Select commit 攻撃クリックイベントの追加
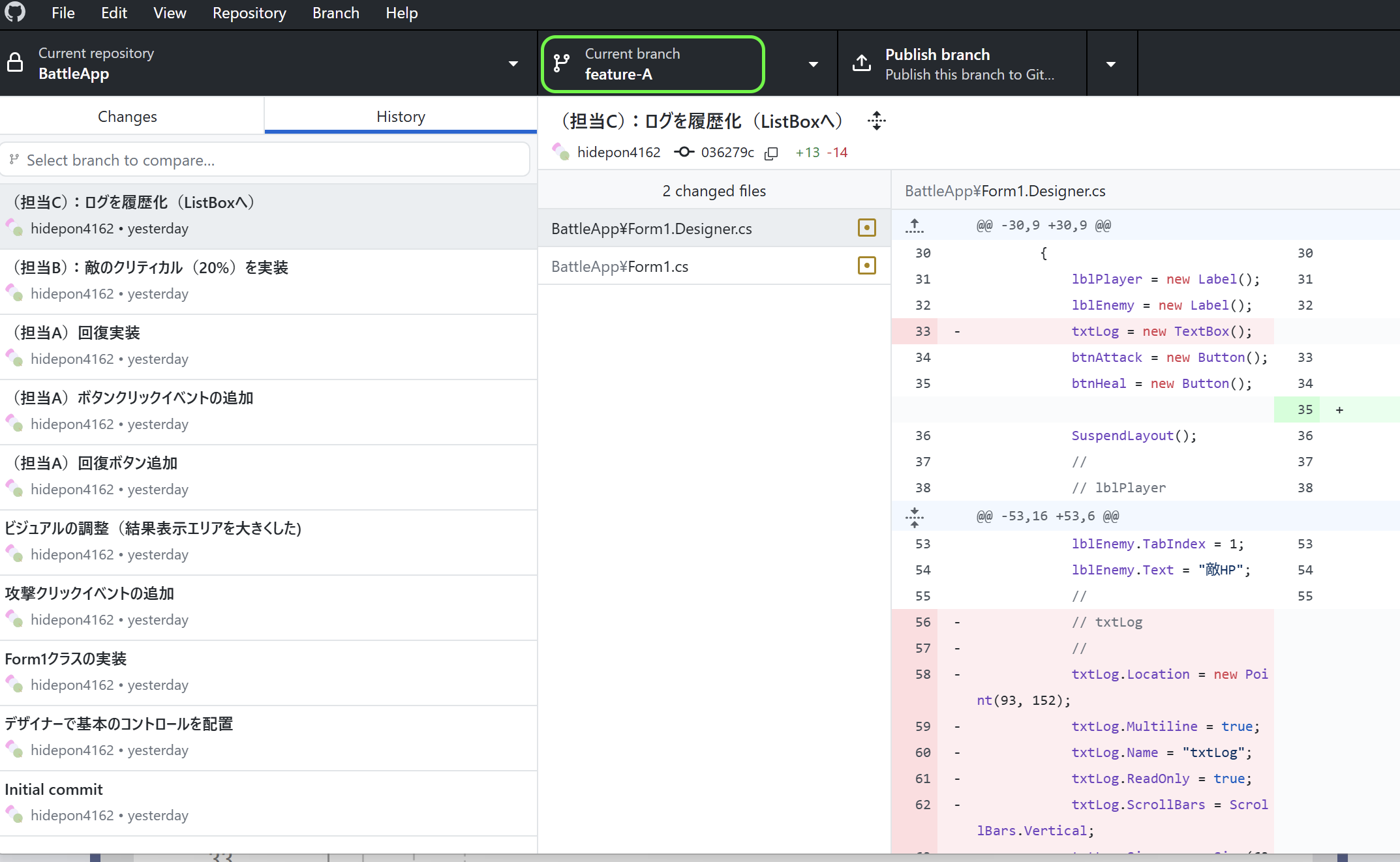1400x862 pixels. point(268,608)
